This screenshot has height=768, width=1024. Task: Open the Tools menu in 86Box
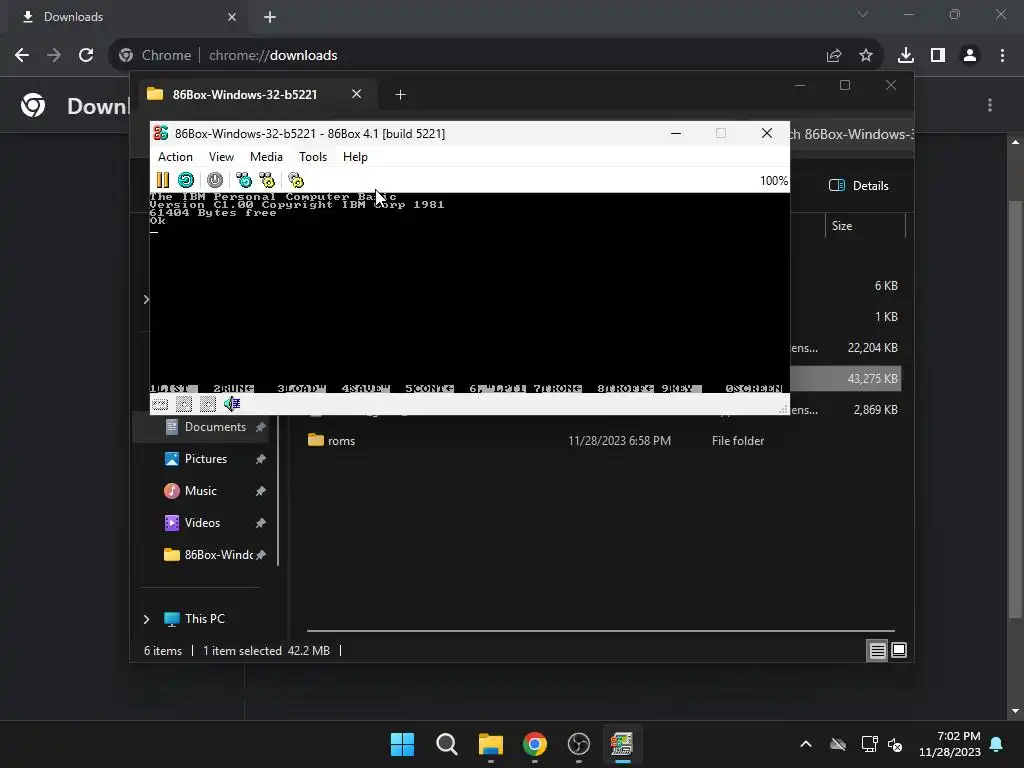coord(313,157)
